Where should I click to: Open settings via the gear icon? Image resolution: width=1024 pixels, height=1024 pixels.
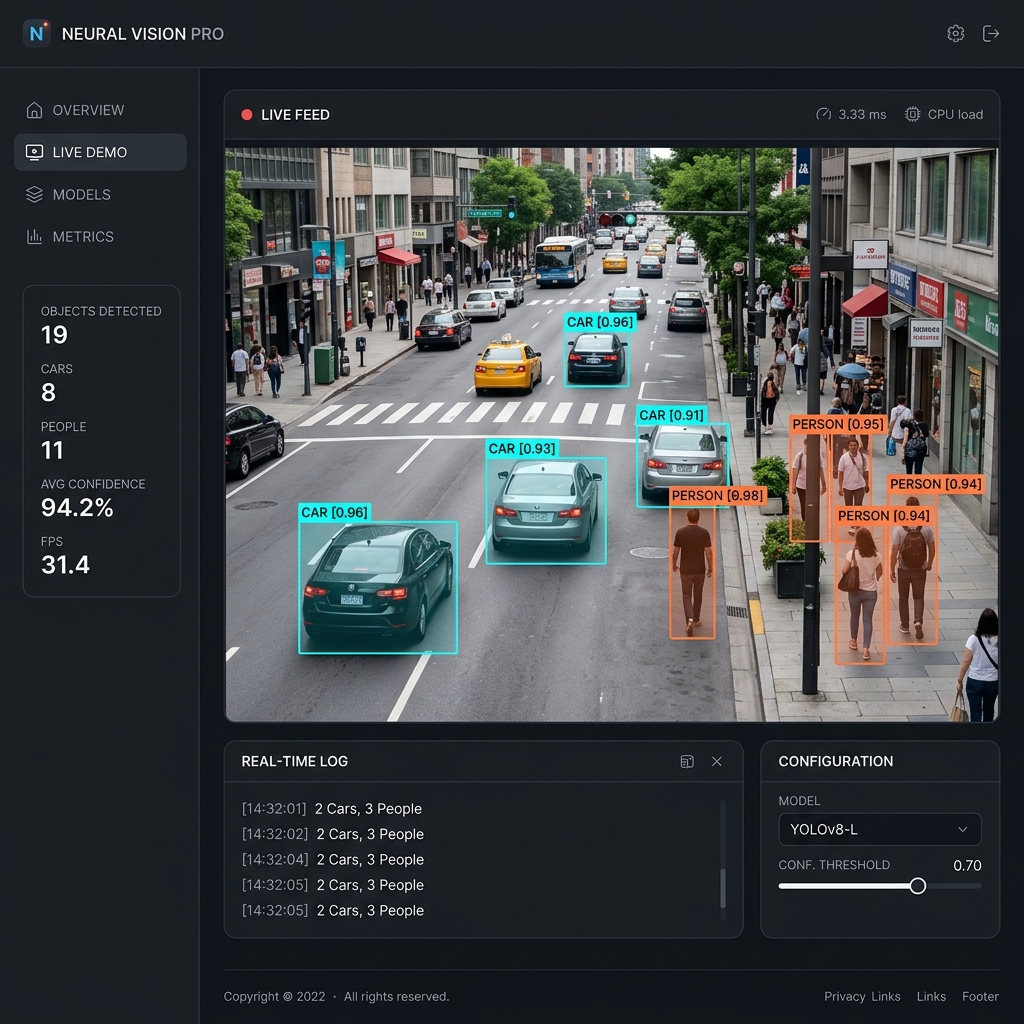click(x=955, y=33)
